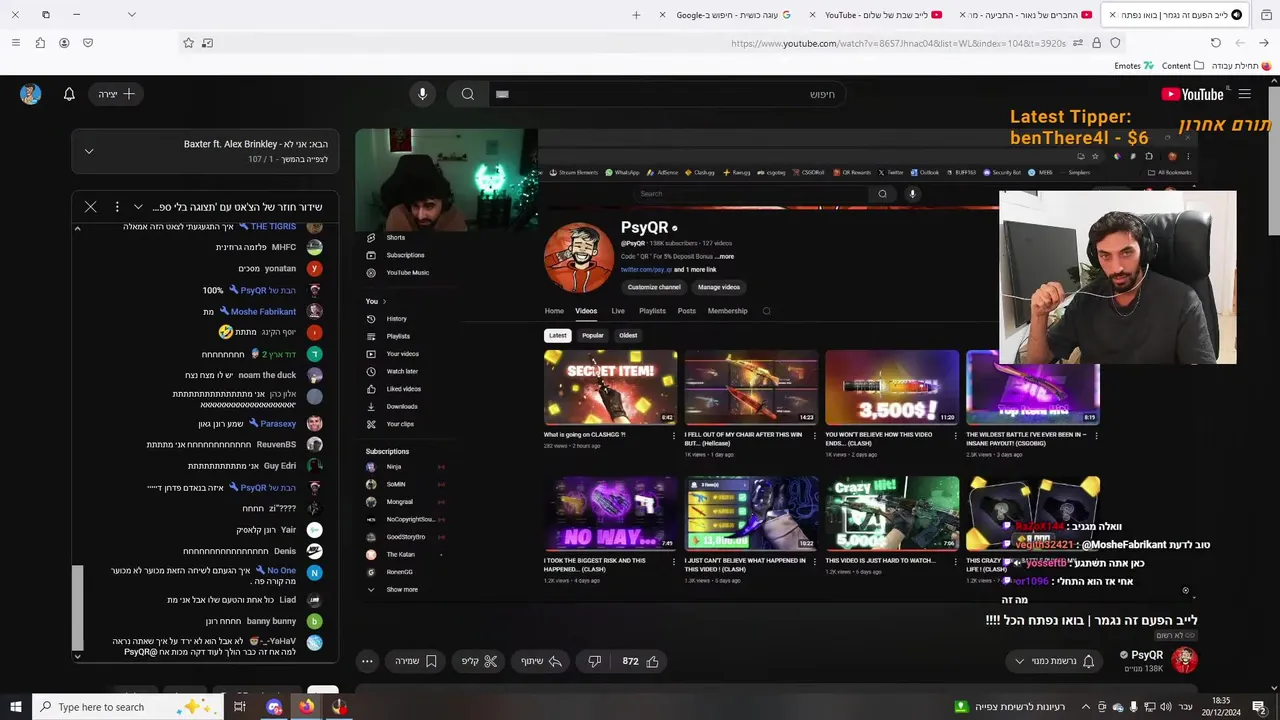Open new browser tab with plus

(636, 15)
